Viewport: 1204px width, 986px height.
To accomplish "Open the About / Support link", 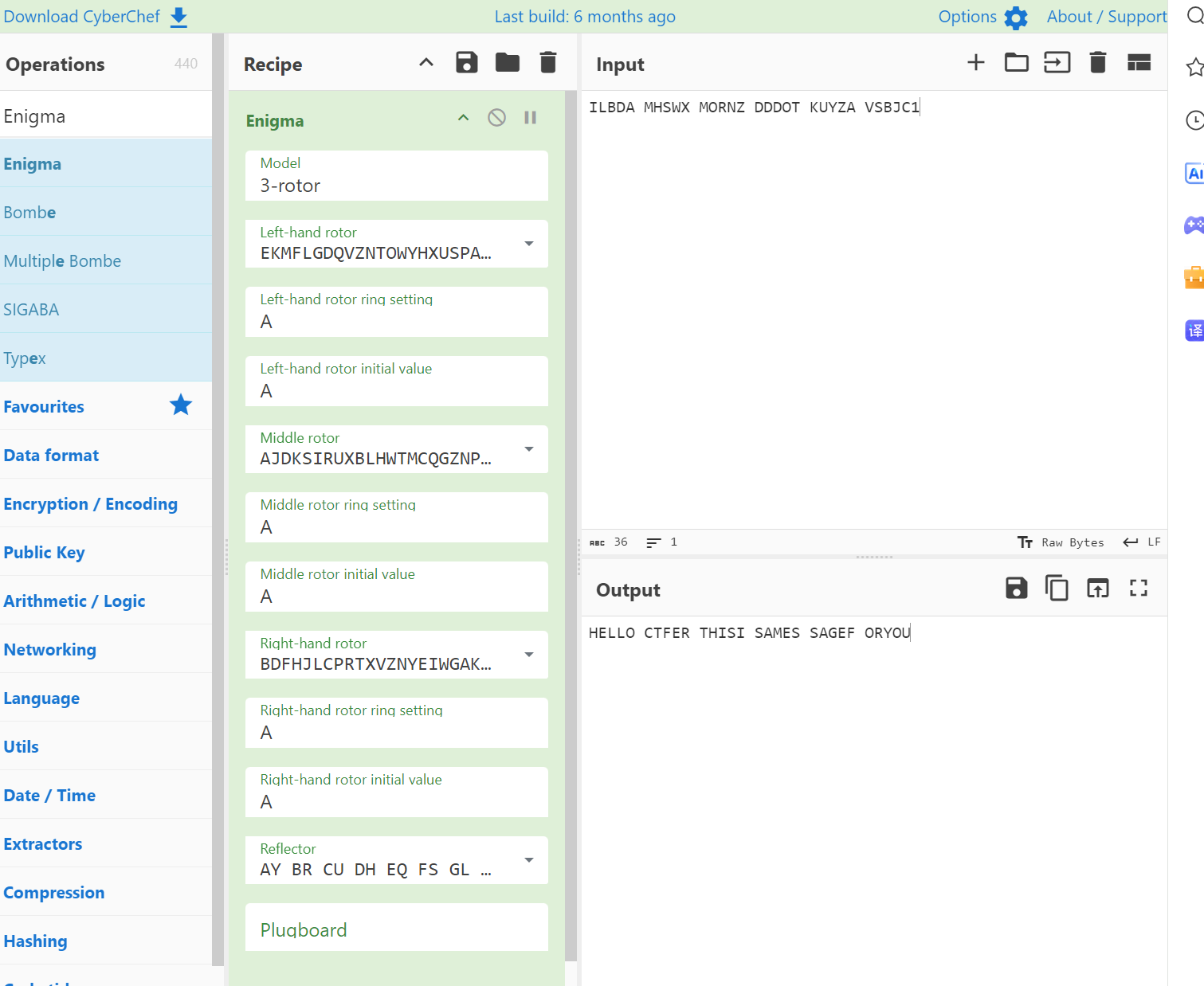I will point(1107,17).
